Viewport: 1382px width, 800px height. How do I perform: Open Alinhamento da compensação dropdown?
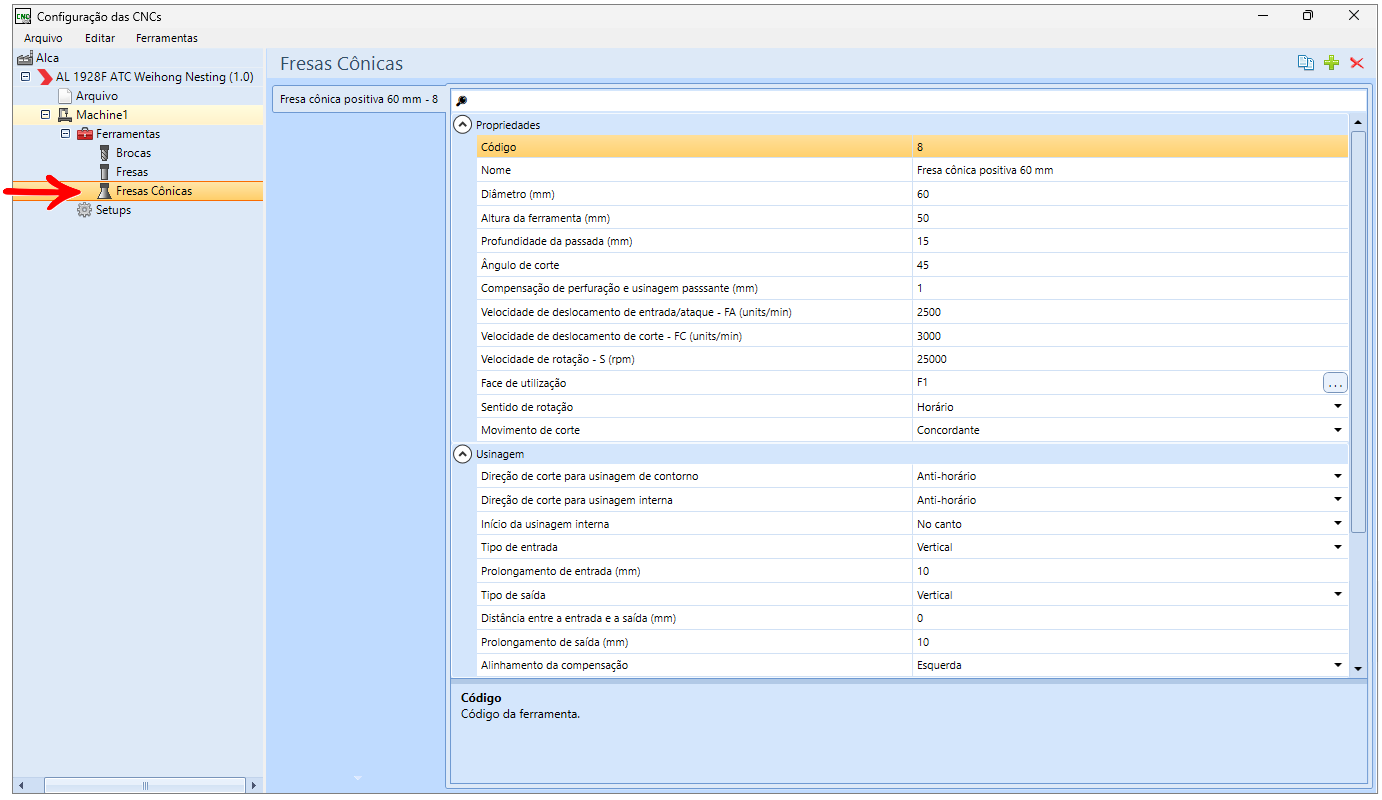1338,665
